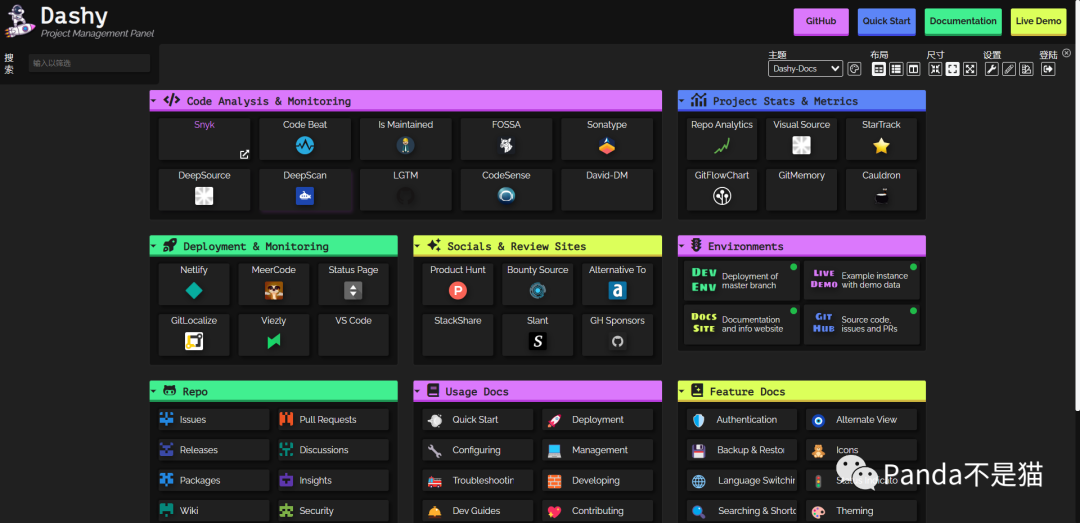This screenshot has width=1080, height=523.
Task: Click the Dashy astronaut logo
Action: [x=19, y=22]
